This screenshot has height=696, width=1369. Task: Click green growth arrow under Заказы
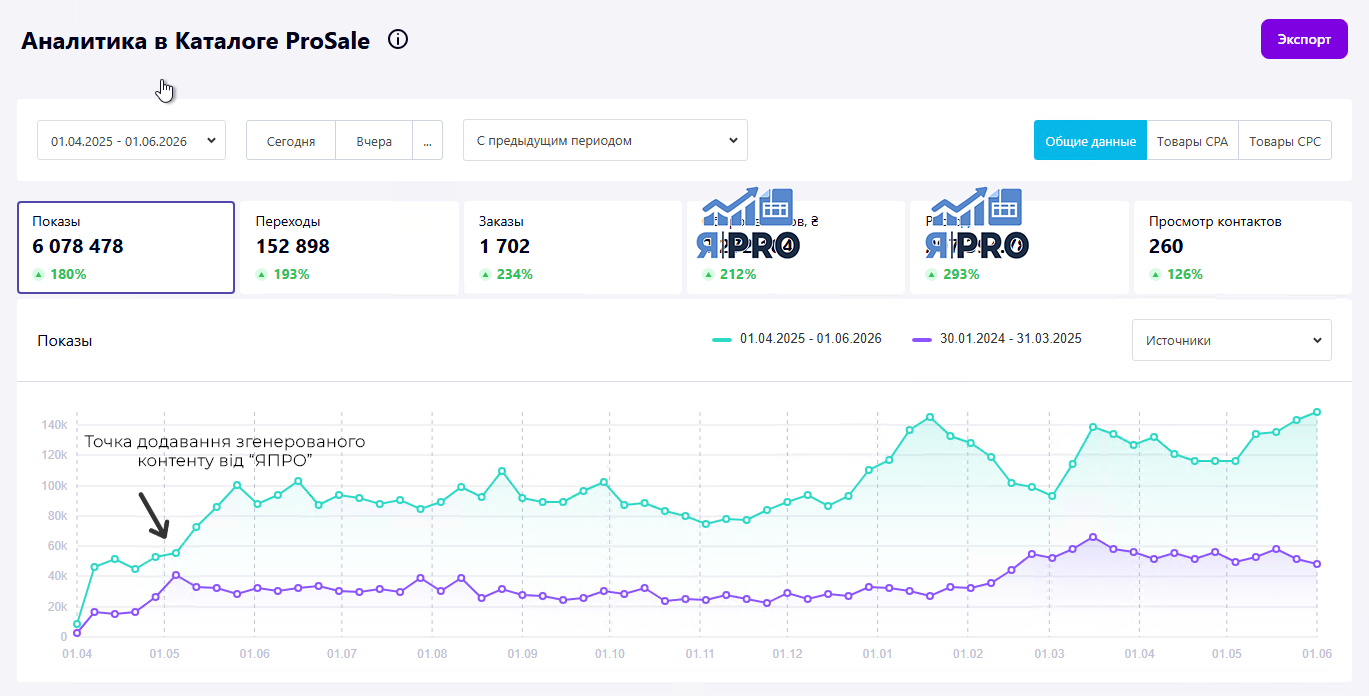[484, 274]
